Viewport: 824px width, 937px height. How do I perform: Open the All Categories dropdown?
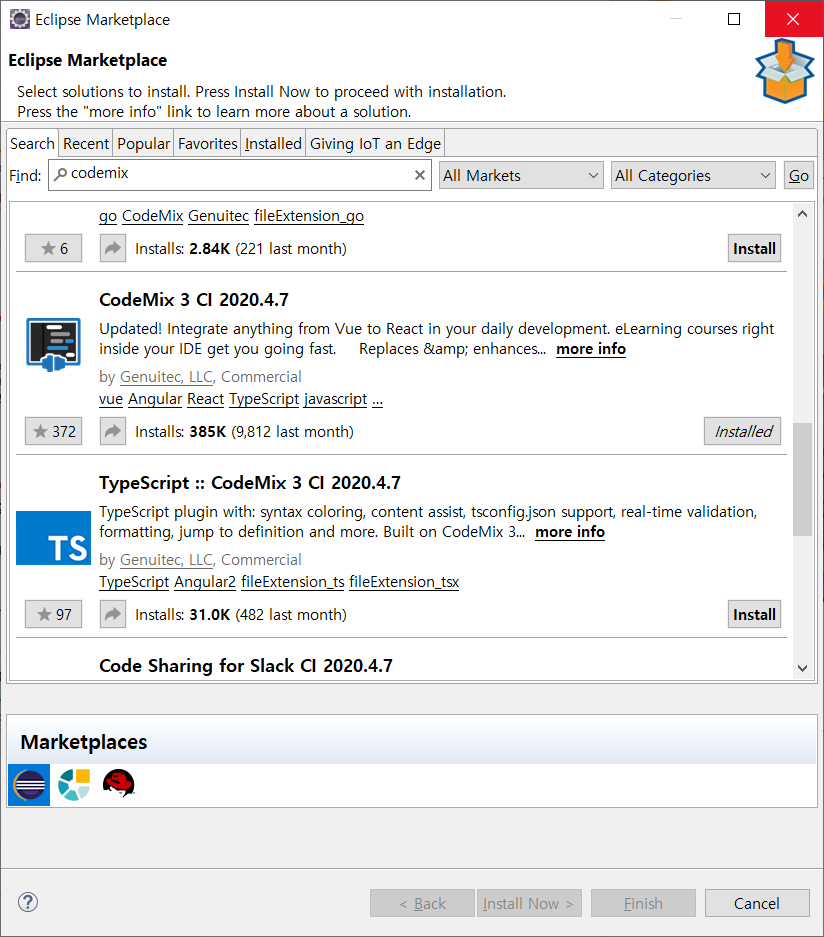[x=693, y=176]
